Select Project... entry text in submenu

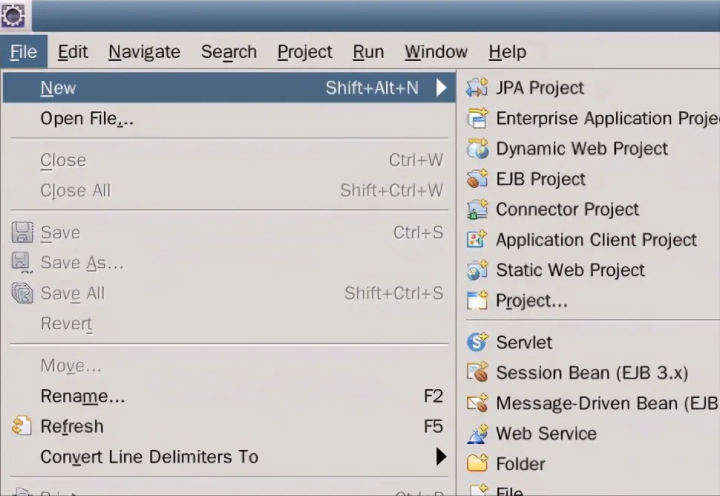pyautogui.click(x=532, y=301)
